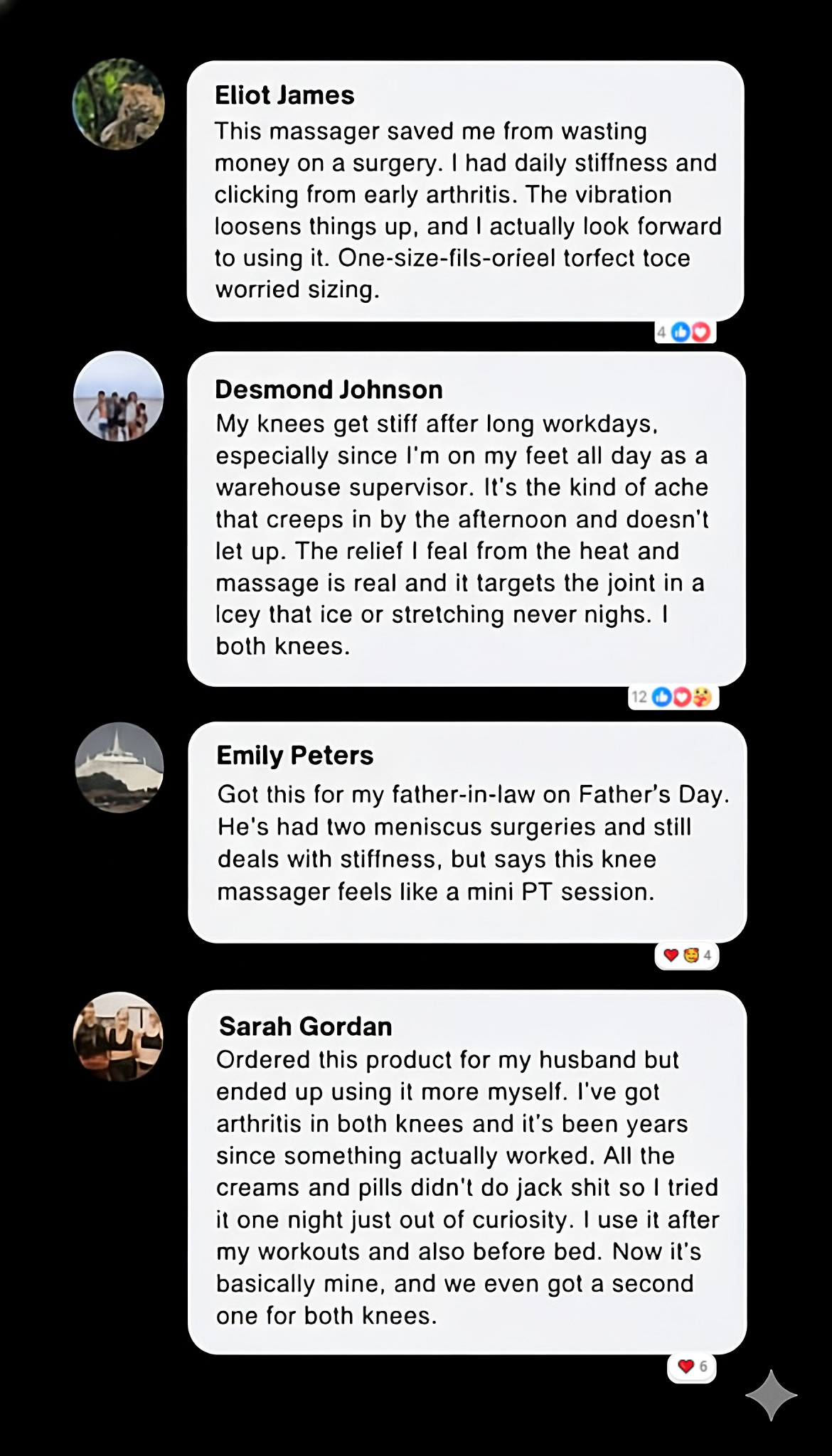This screenshot has width=832, height=1456.
Task: Open Desmond Johnson's profile via his name
Action: pyautogui.click(x=329, y=390)
